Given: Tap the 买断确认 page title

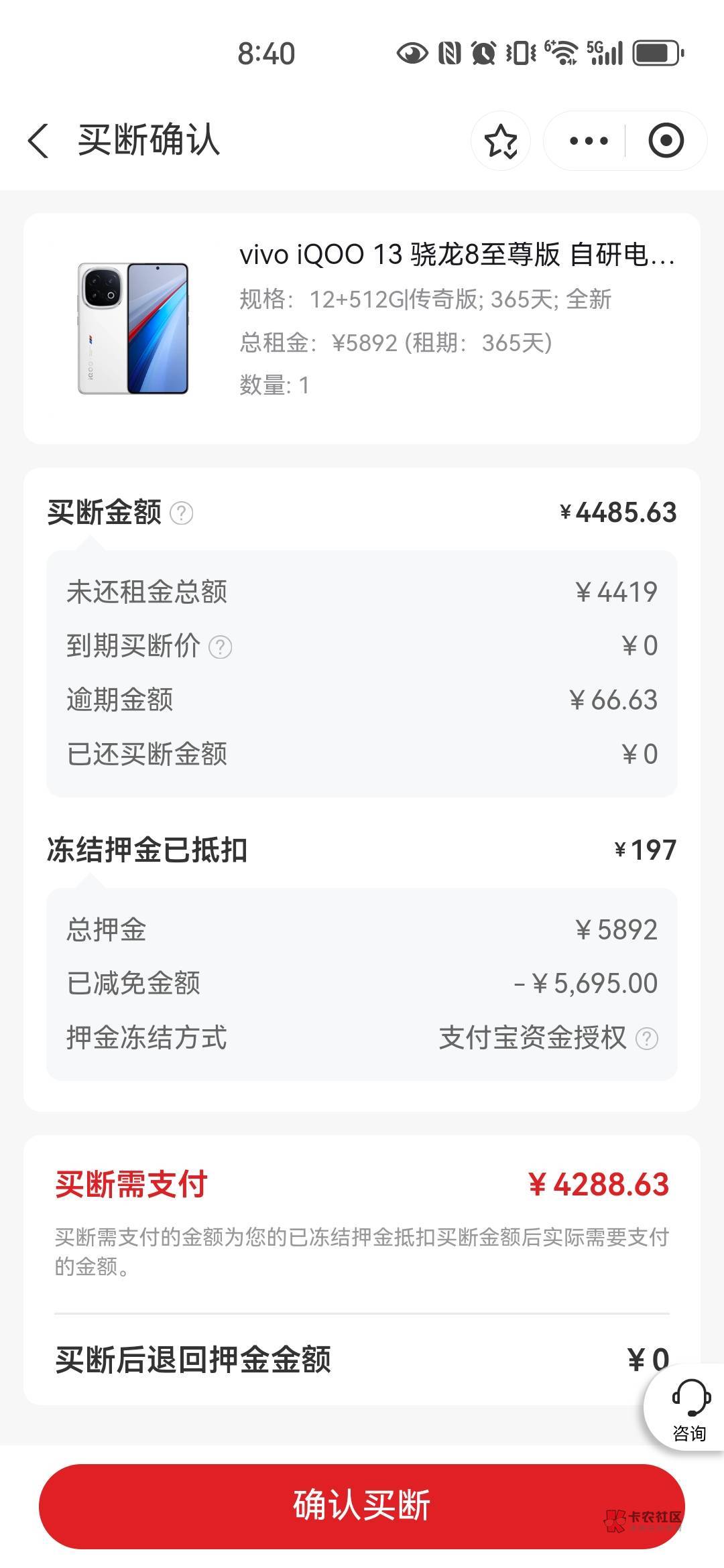Looking at the screenshot, I should click(x=149, y=141).
